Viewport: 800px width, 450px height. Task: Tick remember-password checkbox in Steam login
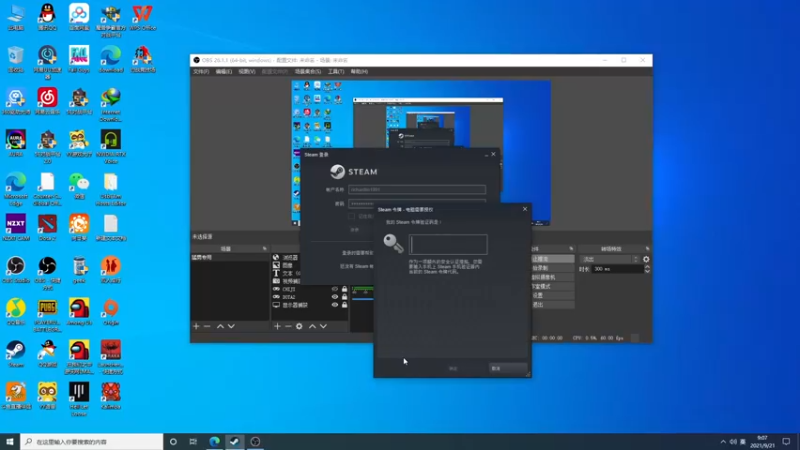click(x=352, y=216)
